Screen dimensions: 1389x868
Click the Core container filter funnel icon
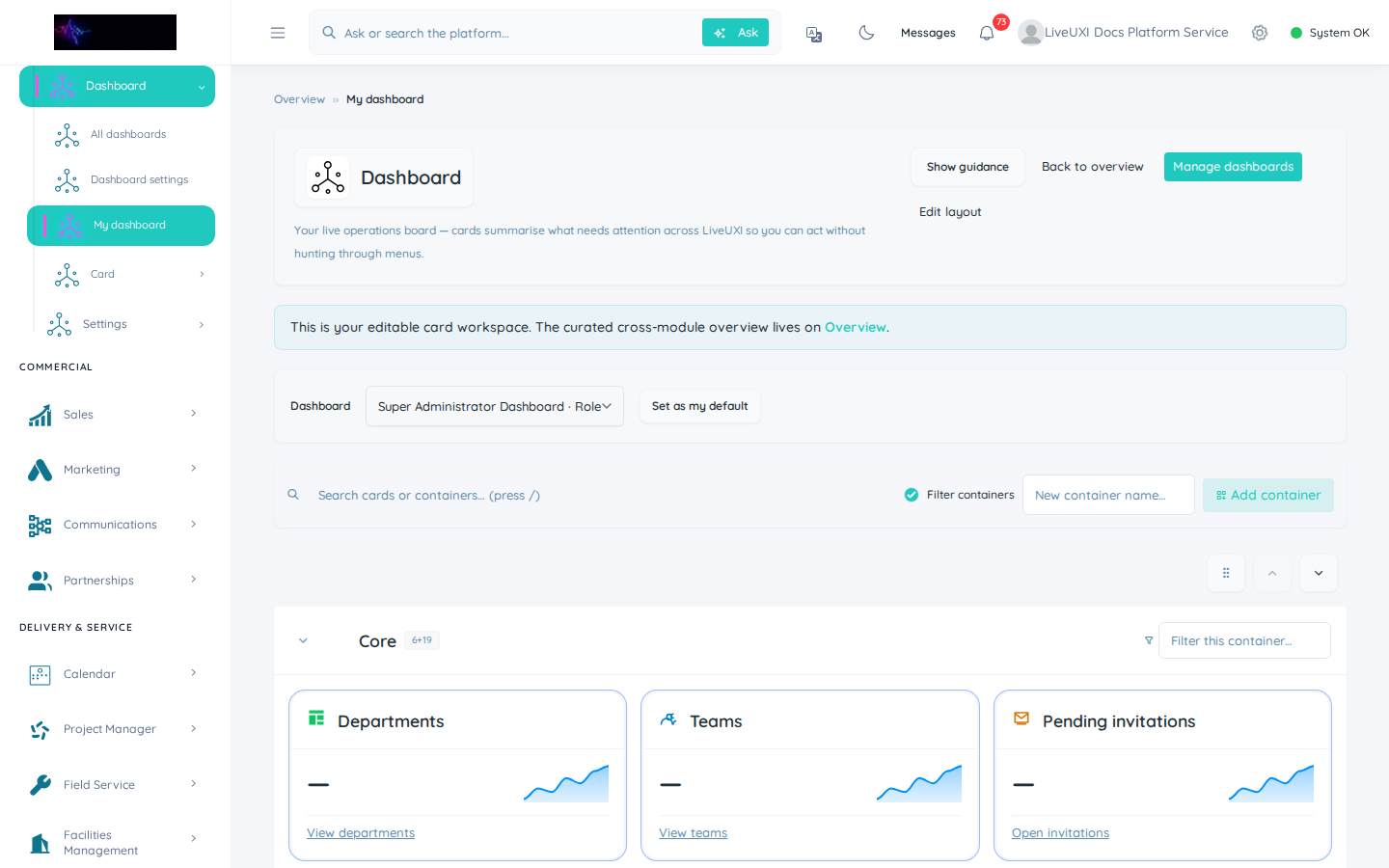click(1149, 640)
